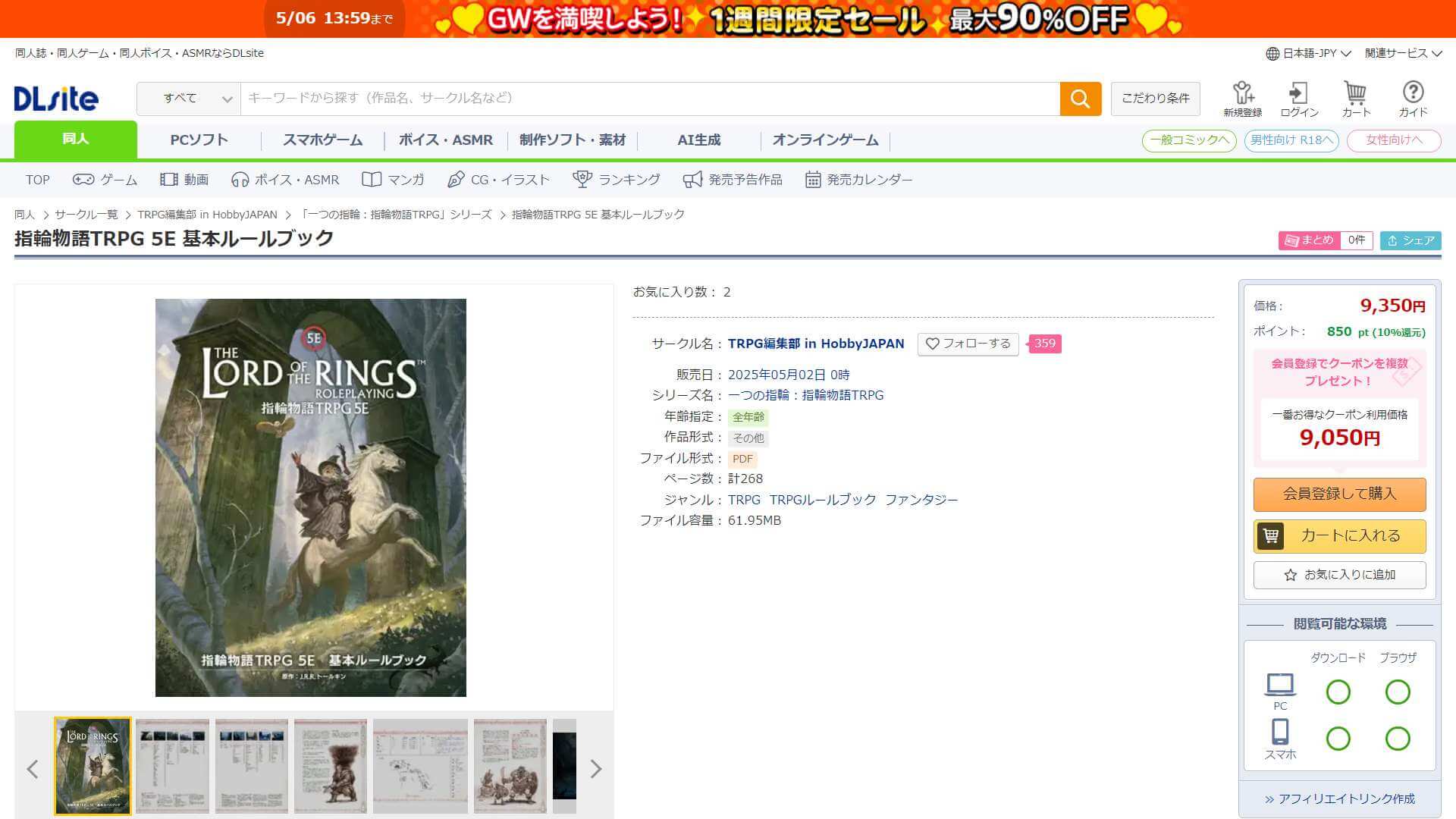This screenshot has height=819, width=1456.
Task: Click the keyword search input field
Action: tap(650, 99)
